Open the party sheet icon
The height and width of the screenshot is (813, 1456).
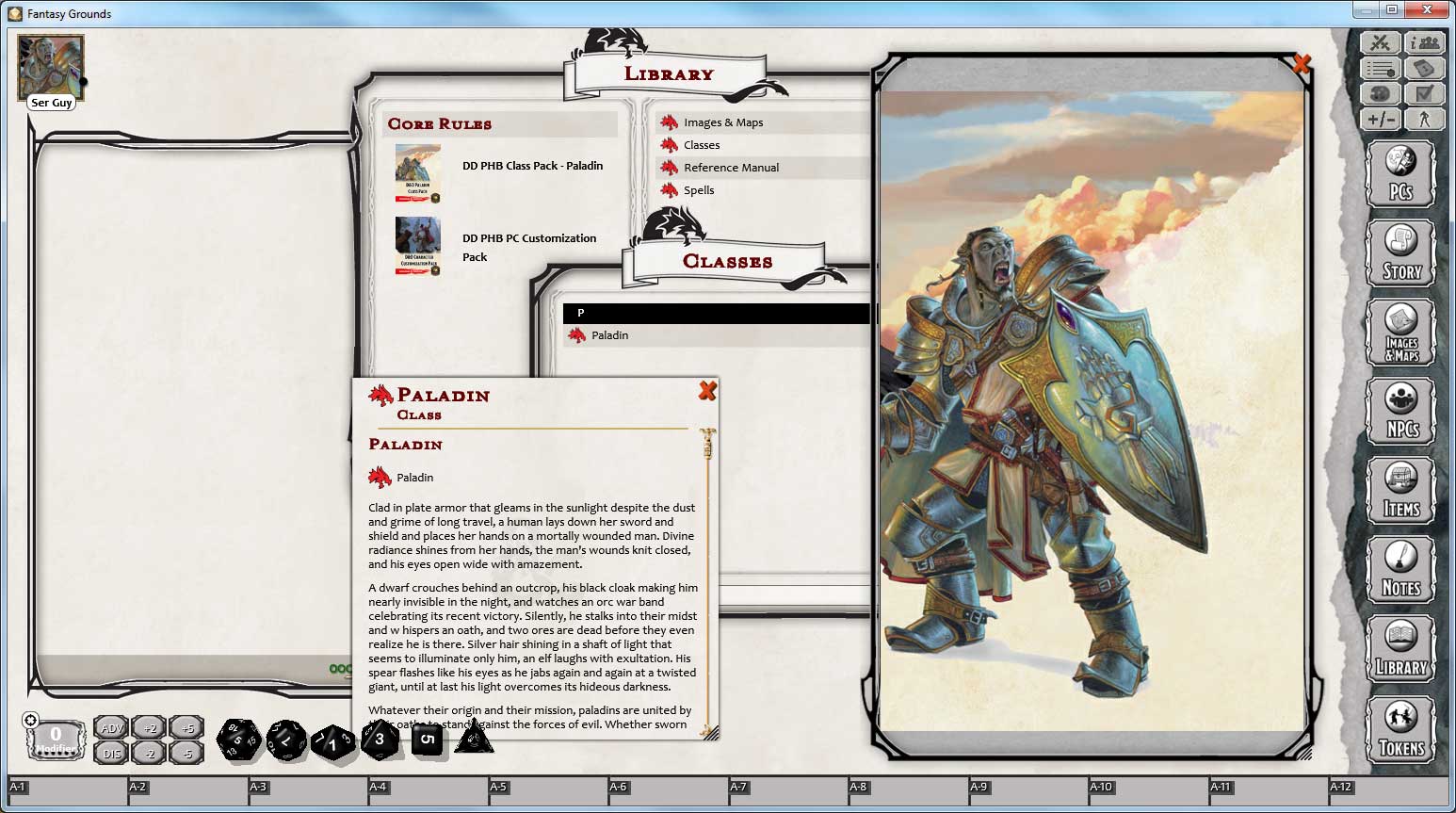[1425, 42]
